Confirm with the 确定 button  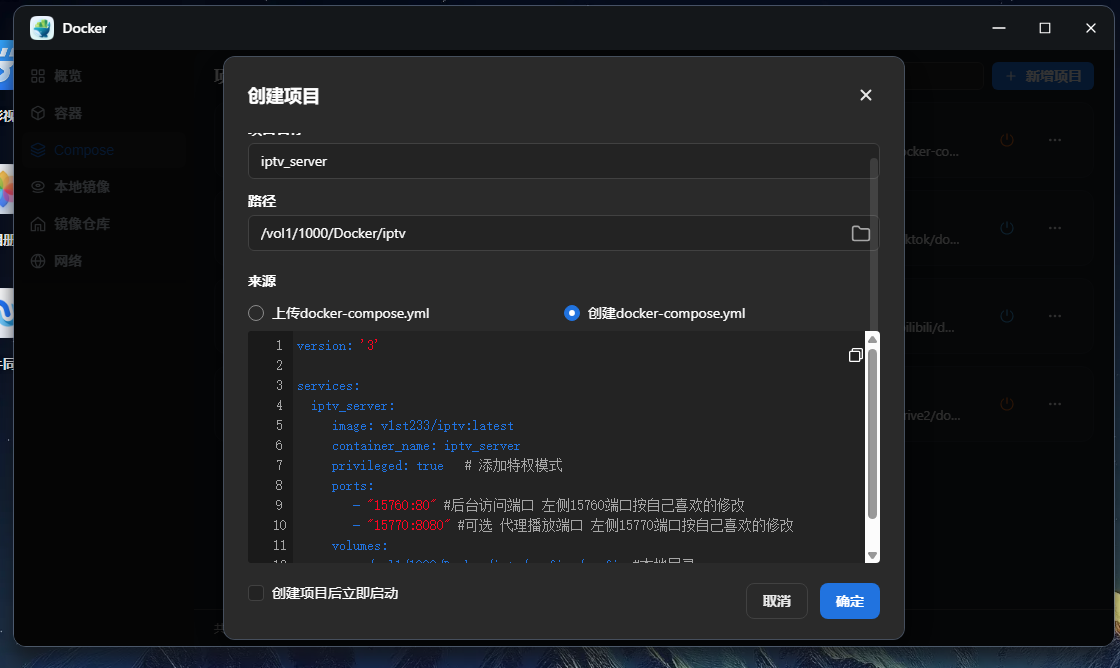pyautogui.click(x=849, y=601)
